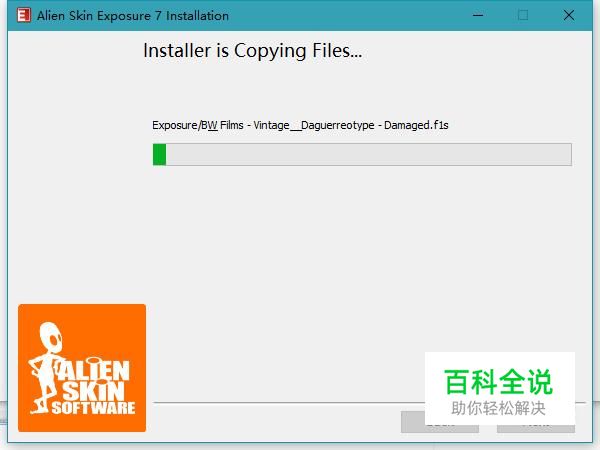Click the 'Exposure/BW Films' part of path

coord(198,125)
